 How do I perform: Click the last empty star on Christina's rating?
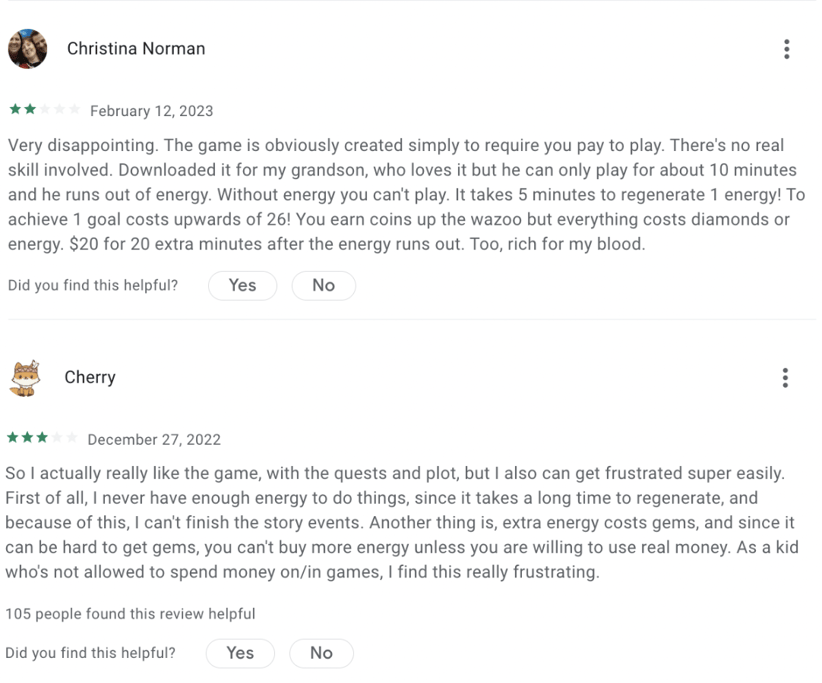(x=73, y=110)
